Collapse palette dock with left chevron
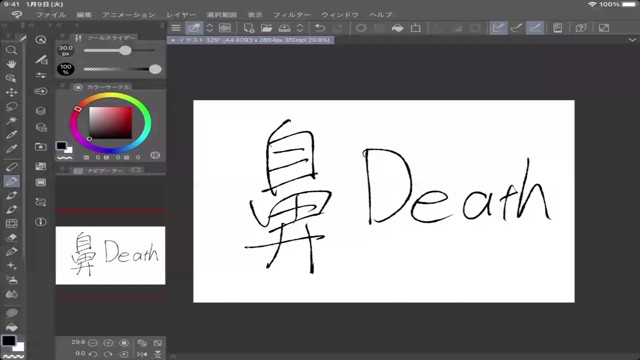This screenshot has height=360, width=640. coord(77,25)
